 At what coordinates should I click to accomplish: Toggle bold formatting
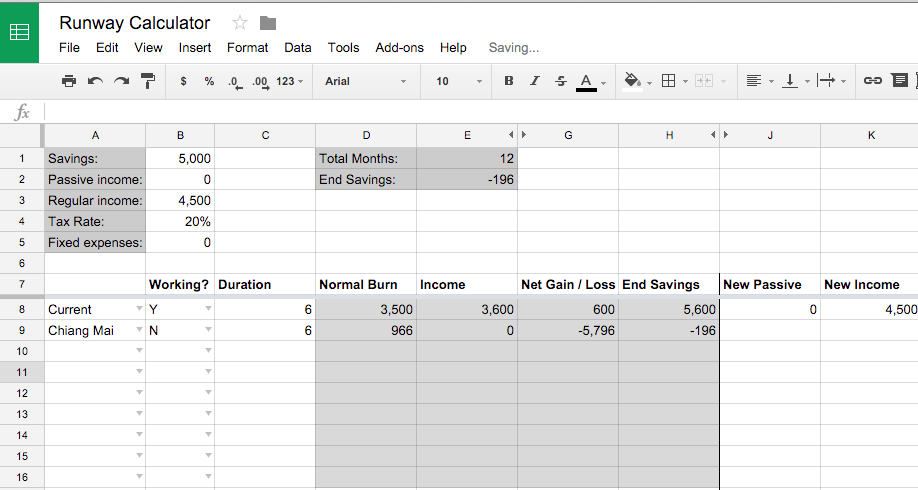click(509, 81)
